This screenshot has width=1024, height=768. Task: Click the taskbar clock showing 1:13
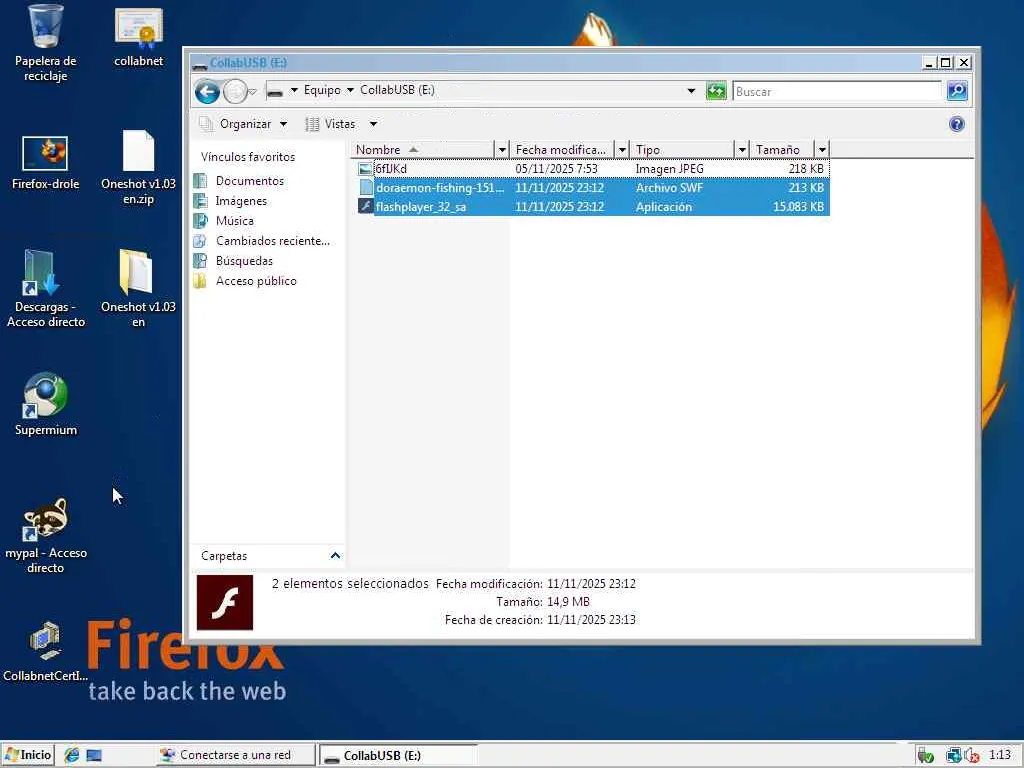pos(1000,755)
